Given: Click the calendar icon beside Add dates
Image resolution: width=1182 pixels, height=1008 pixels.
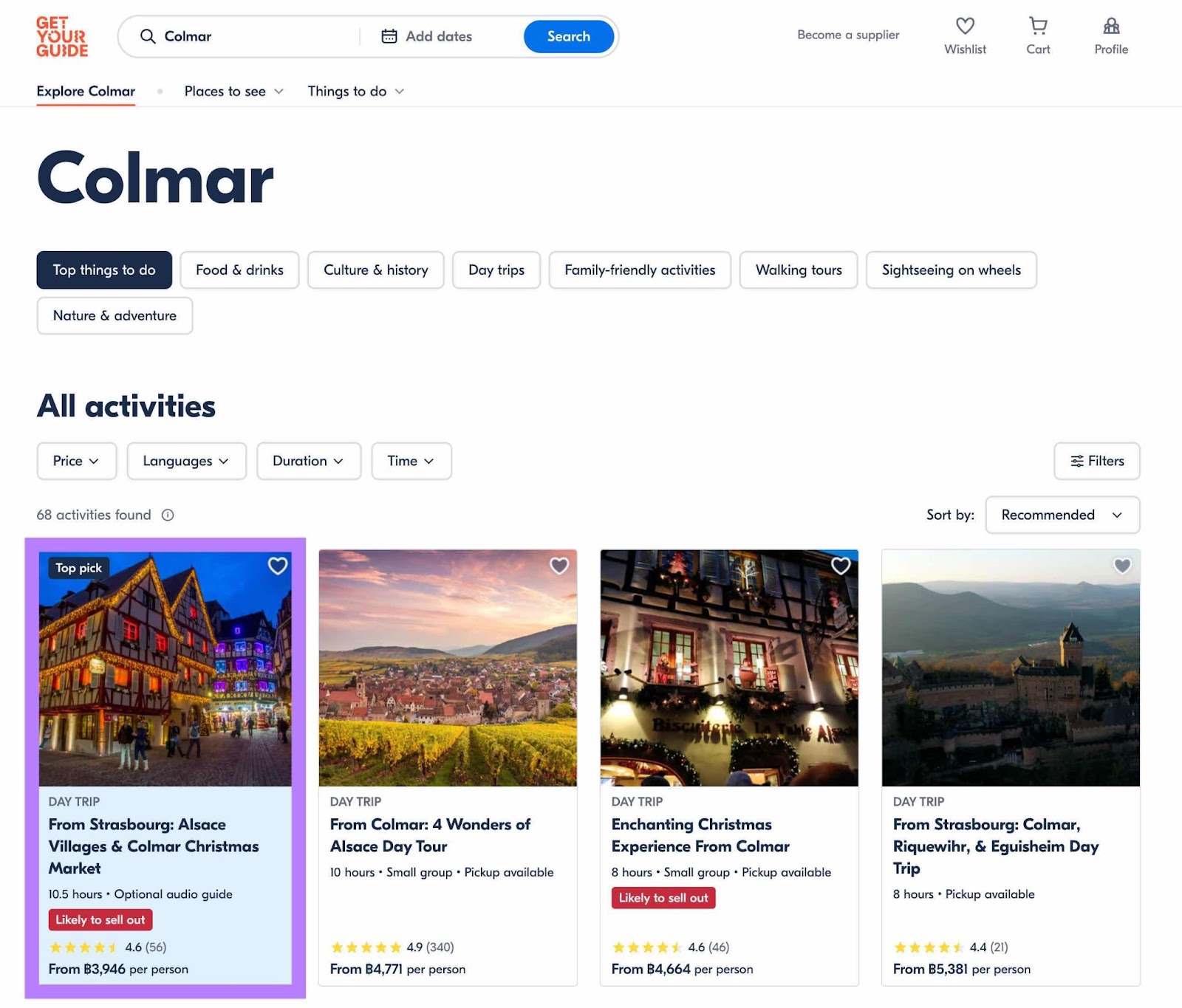Looking at the screenshot, I should point(389,36).
